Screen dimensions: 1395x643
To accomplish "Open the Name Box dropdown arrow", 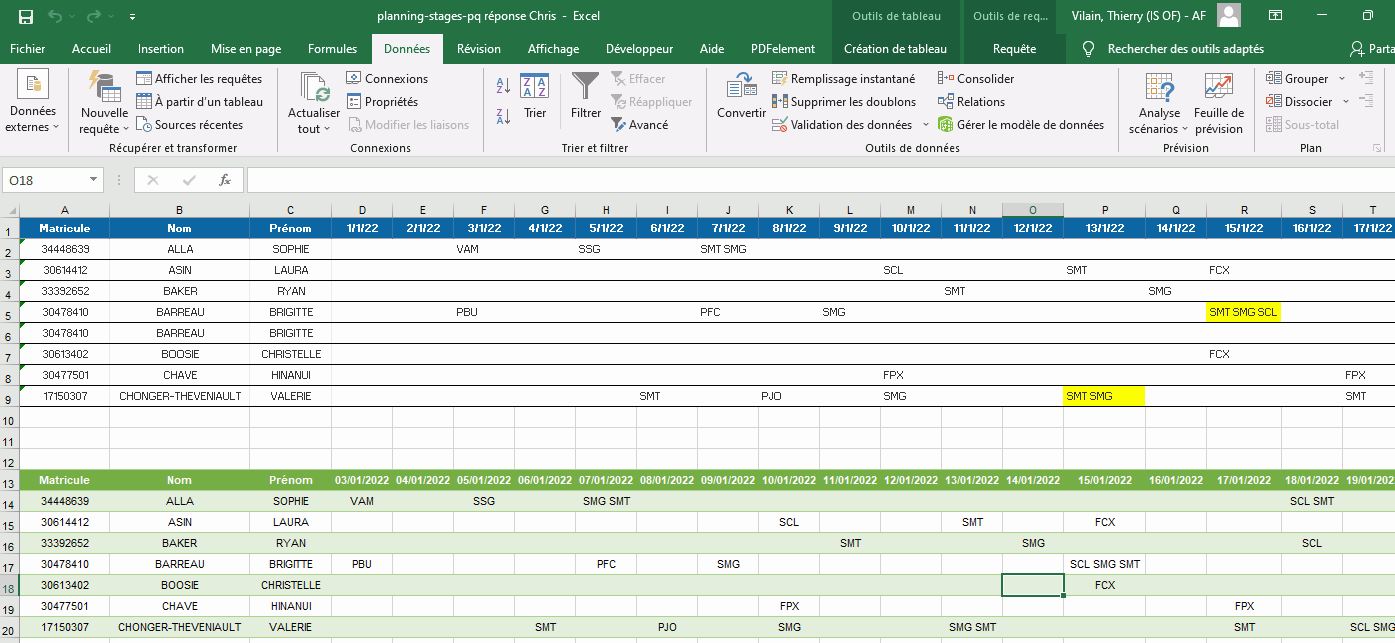I will pos(94,180).
